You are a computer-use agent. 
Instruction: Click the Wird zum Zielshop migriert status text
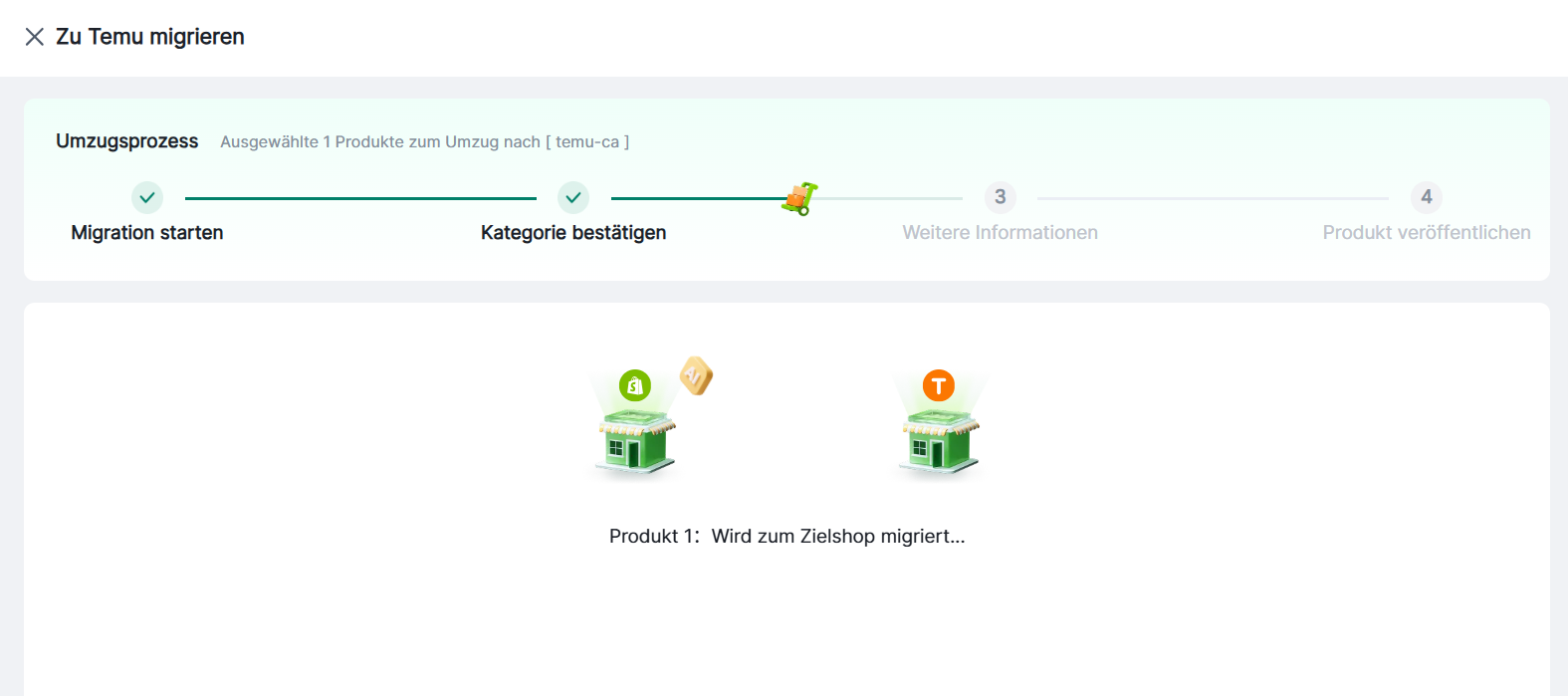click(837, 537)
